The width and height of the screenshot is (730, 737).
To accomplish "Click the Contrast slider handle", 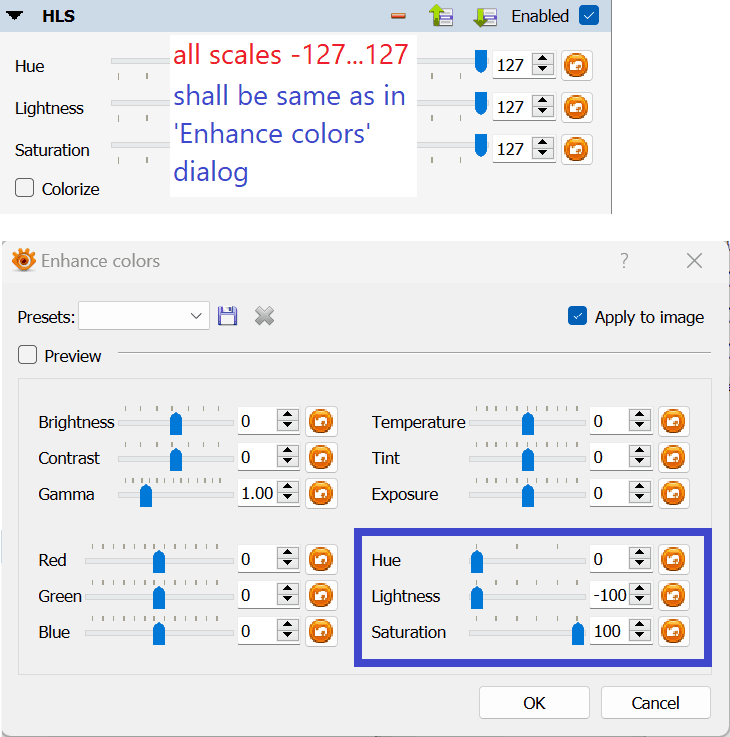I will pos(176,459).
